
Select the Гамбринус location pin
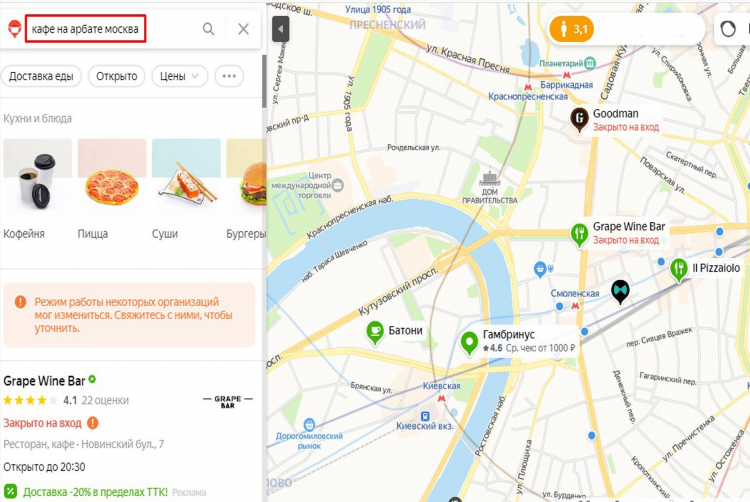(x=469, y=344)
